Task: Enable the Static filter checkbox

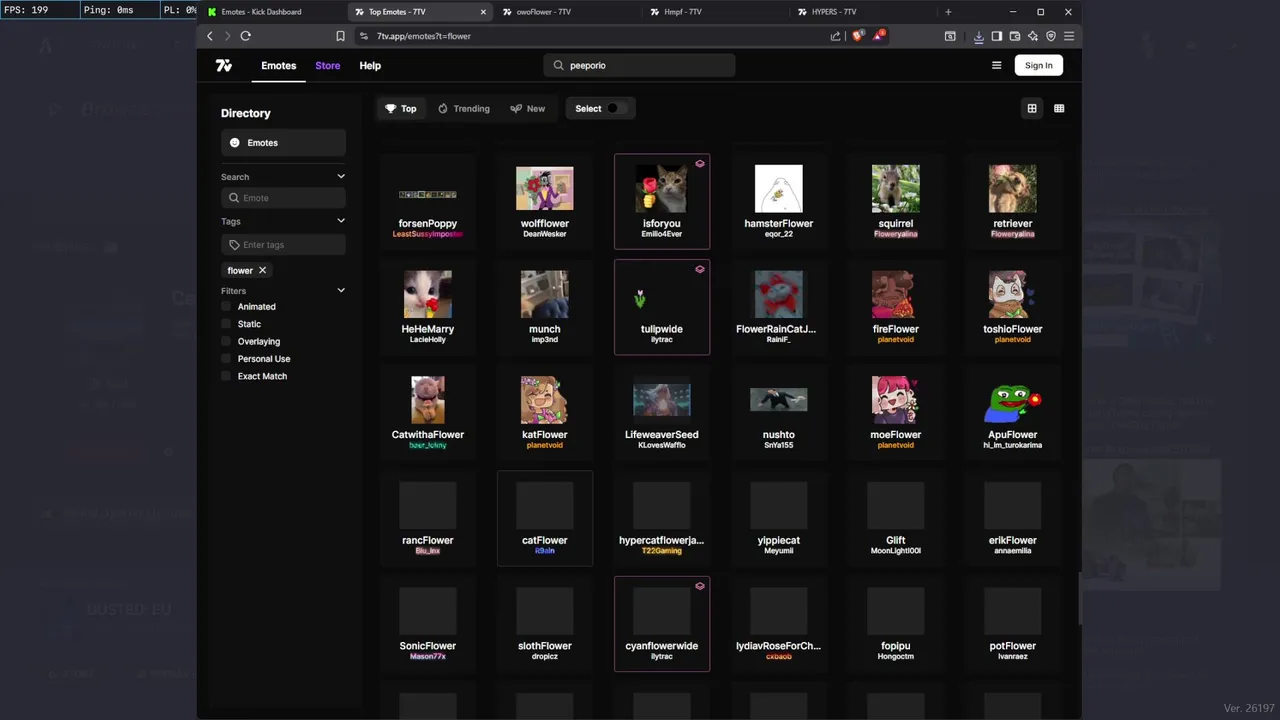Action: 226,324
